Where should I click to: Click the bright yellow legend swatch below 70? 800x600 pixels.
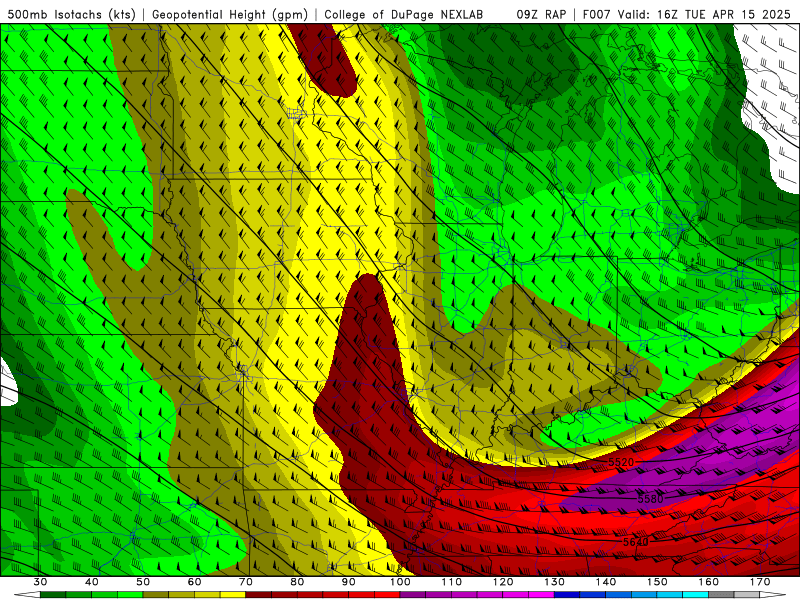233,595
